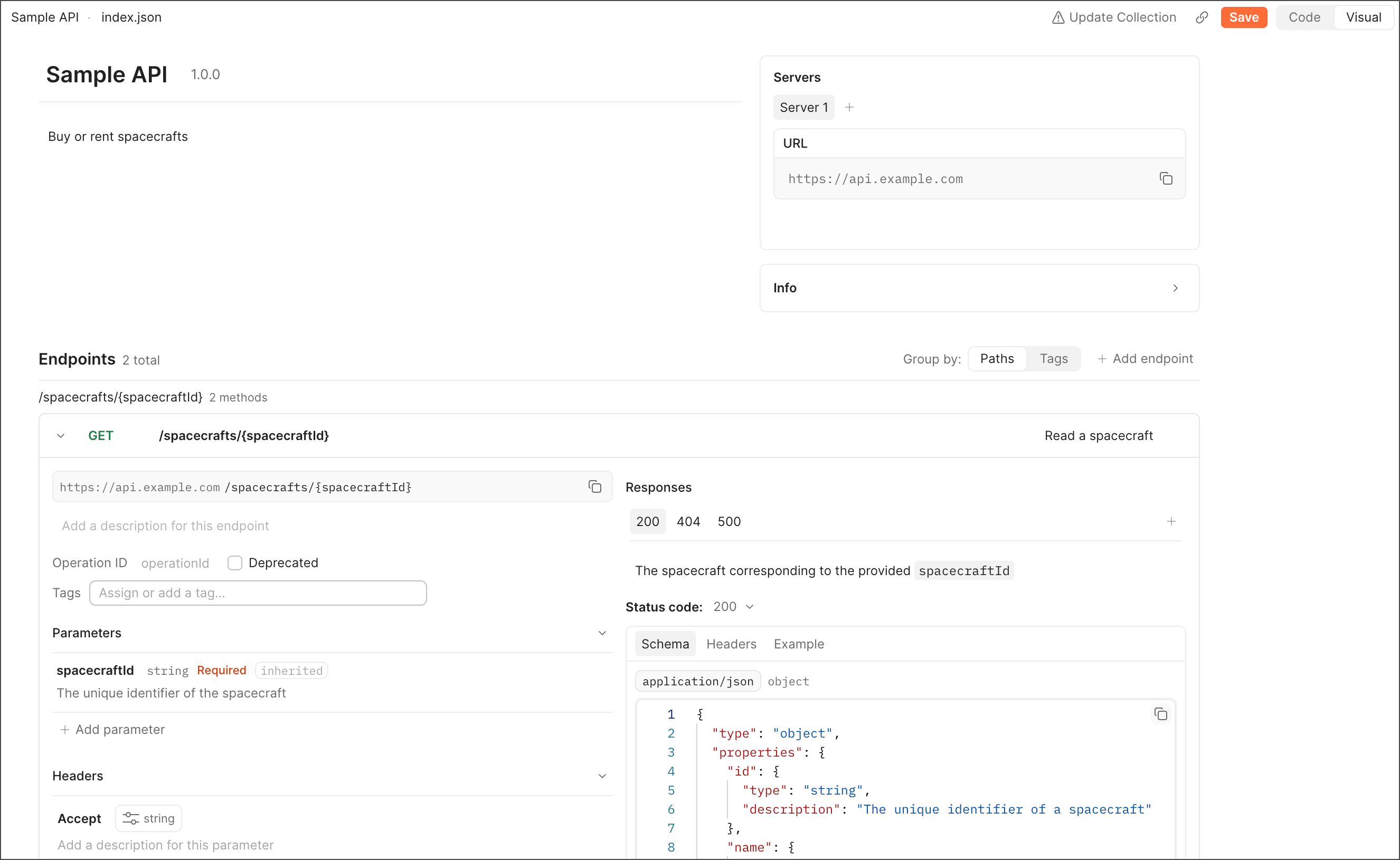Open the application/json content type selector
The height and width of the screenshot is (860, 1400).
(x=698, y=681)
